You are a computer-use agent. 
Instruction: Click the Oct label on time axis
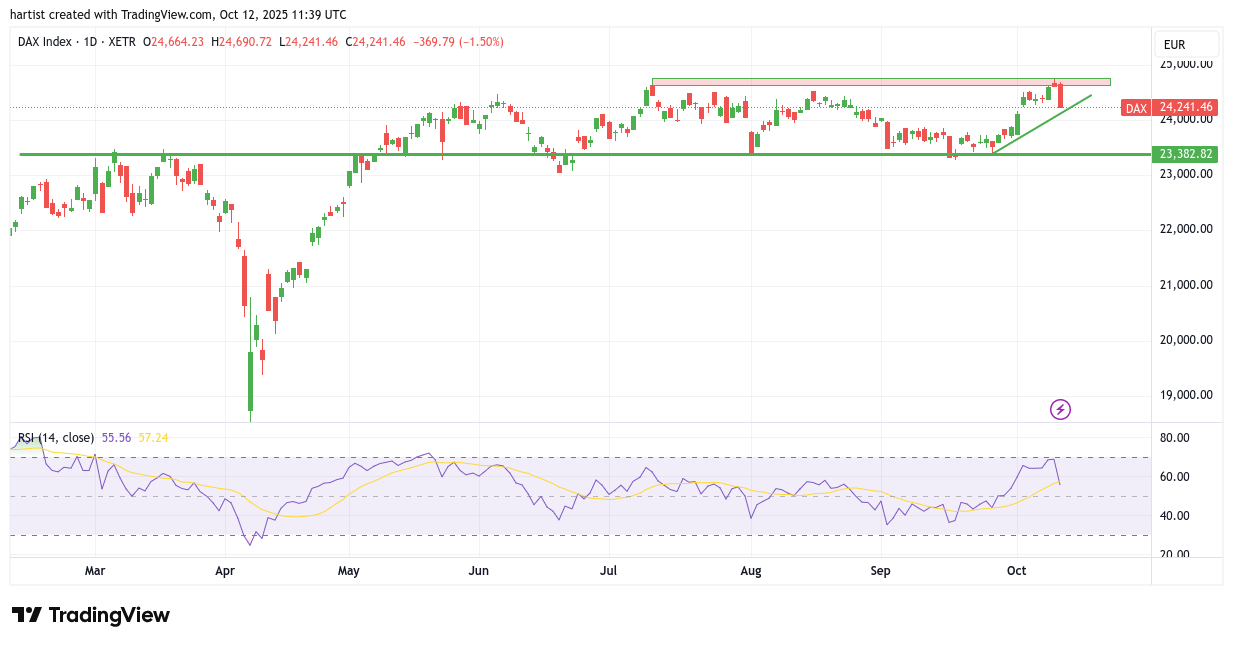point(1017,571)
